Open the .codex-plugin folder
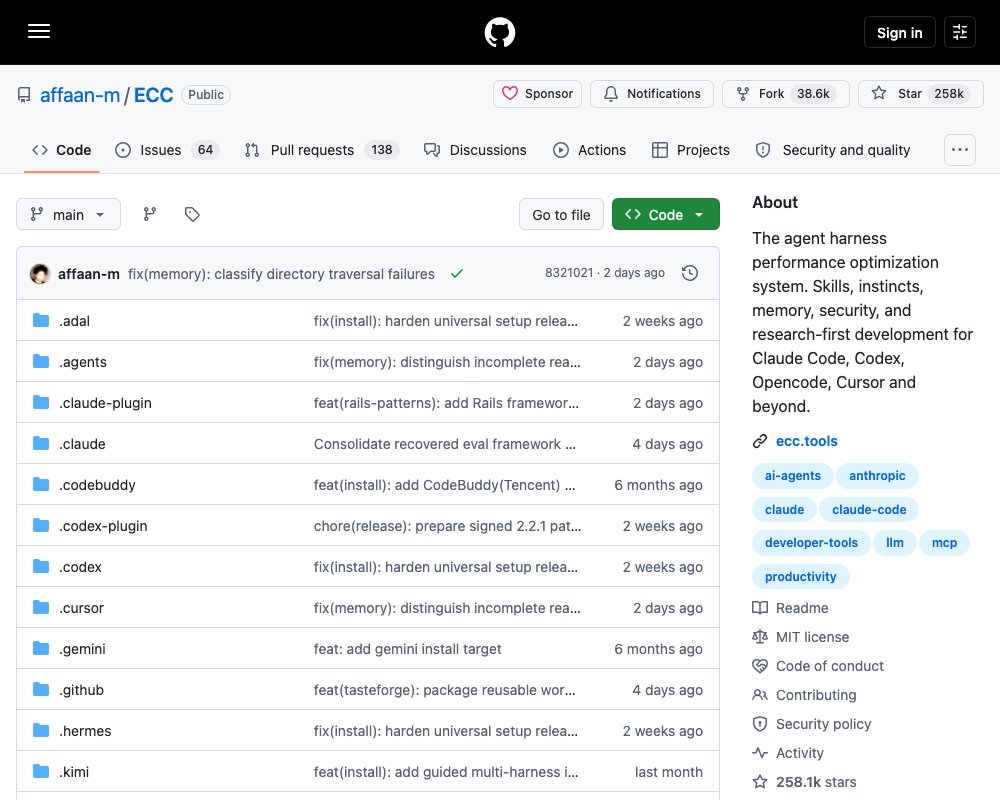1000x800 pixels. click(x=103, y=526)
